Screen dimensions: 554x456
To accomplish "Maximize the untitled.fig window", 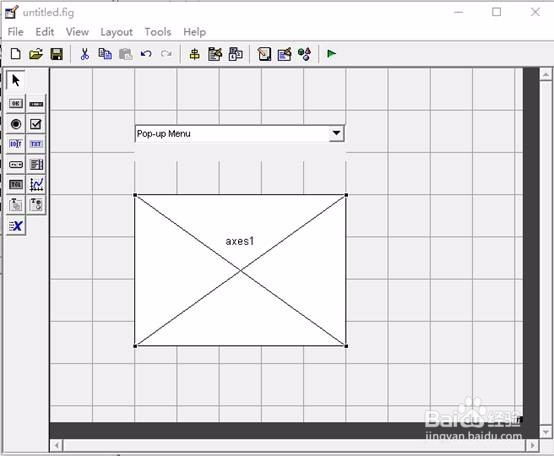I will (x=496, y=12).
